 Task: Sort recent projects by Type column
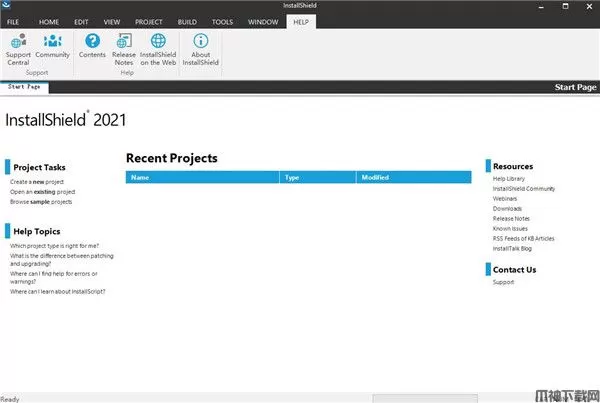(318, 177)
